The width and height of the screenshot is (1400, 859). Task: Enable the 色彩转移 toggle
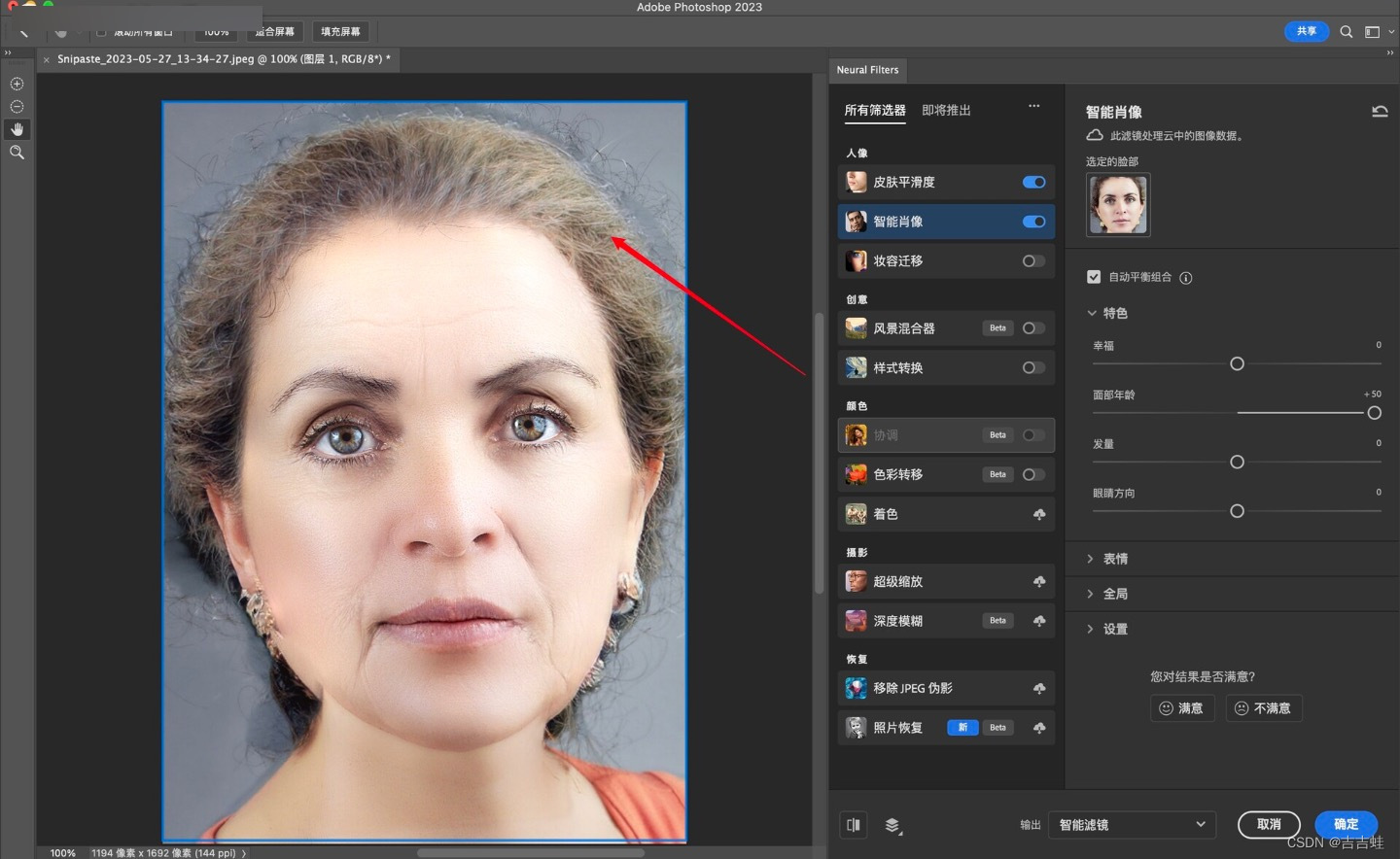point(1033,474)
